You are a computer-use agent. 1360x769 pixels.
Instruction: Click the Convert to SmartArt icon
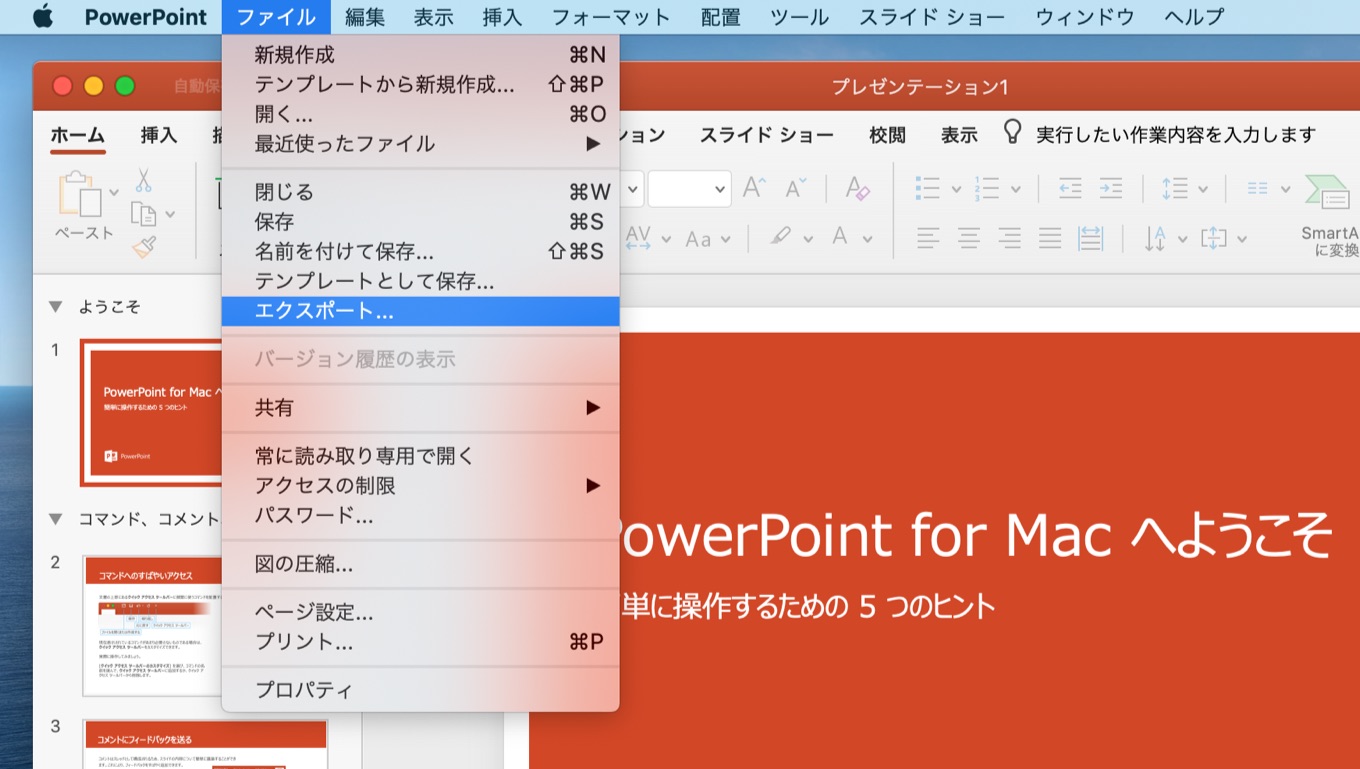[1329, 193]
